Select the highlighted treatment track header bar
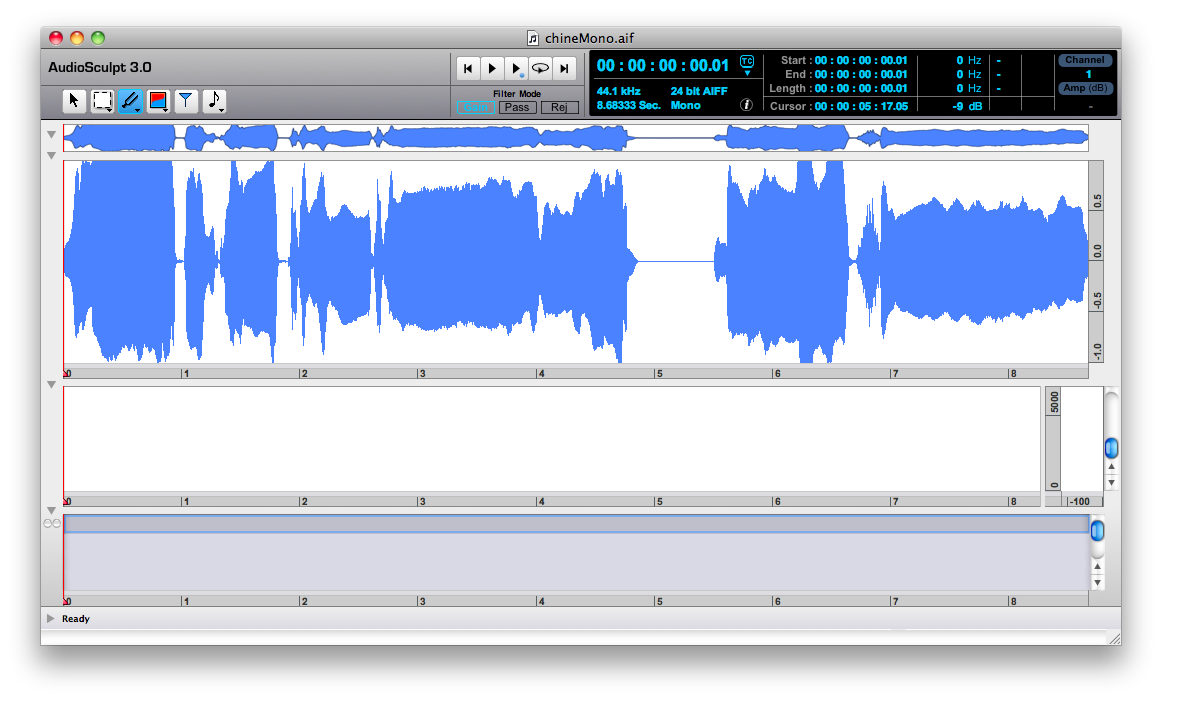 576,524
